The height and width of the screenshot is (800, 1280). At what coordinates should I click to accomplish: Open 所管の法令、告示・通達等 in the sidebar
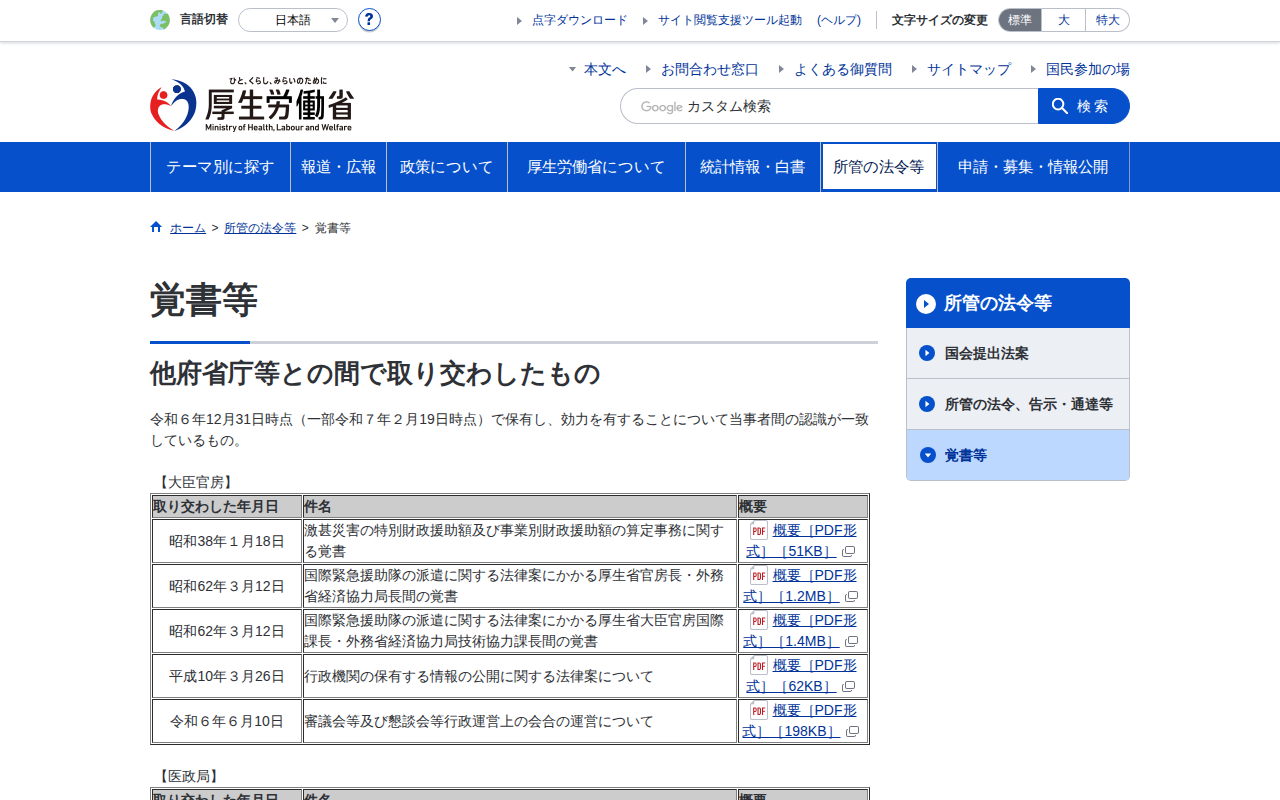1018,404
